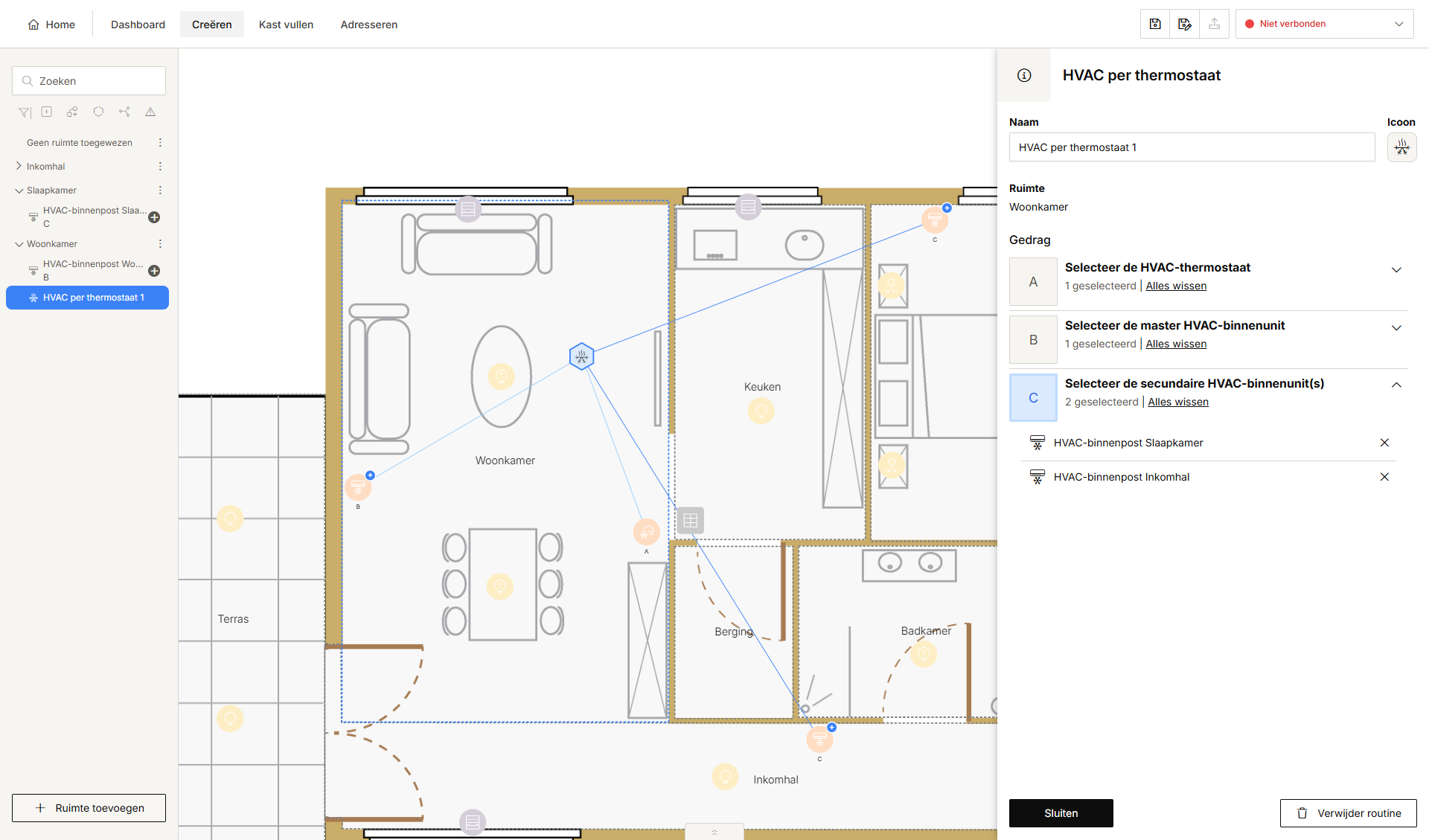Open the Niet verbonden connection dropdown
1429x840 pixels.
tap(1324, 24)
